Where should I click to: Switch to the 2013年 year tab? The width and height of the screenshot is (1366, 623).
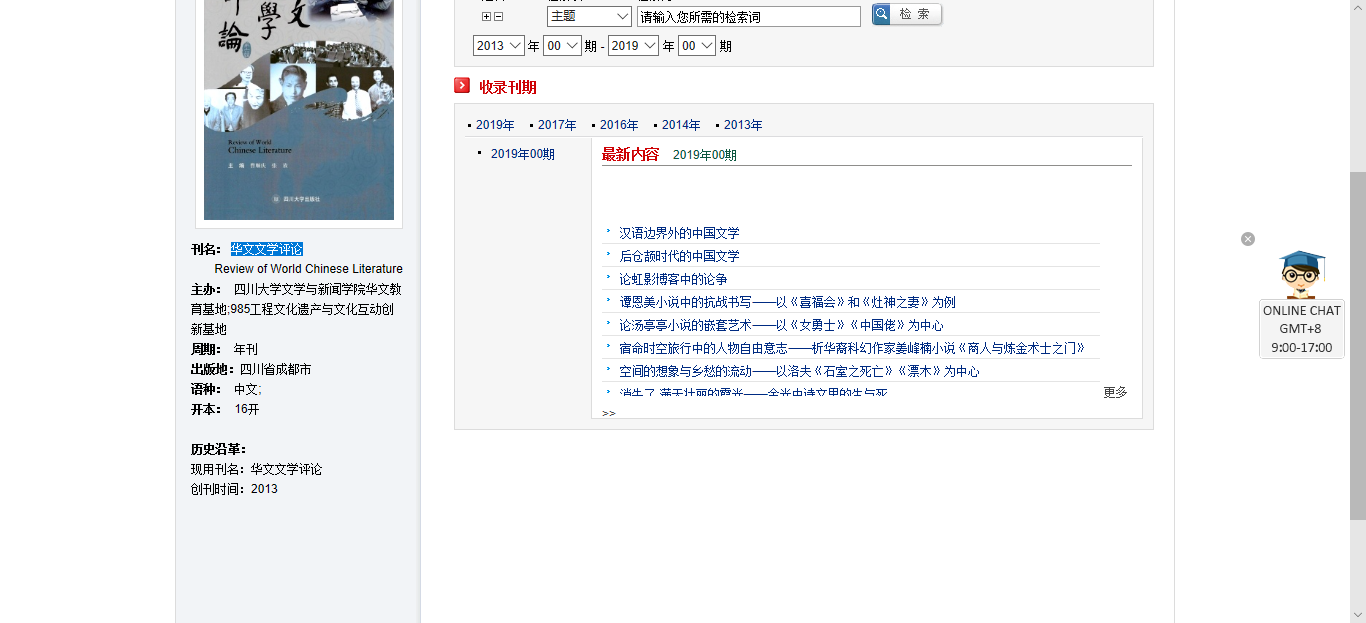pos(743,125)
